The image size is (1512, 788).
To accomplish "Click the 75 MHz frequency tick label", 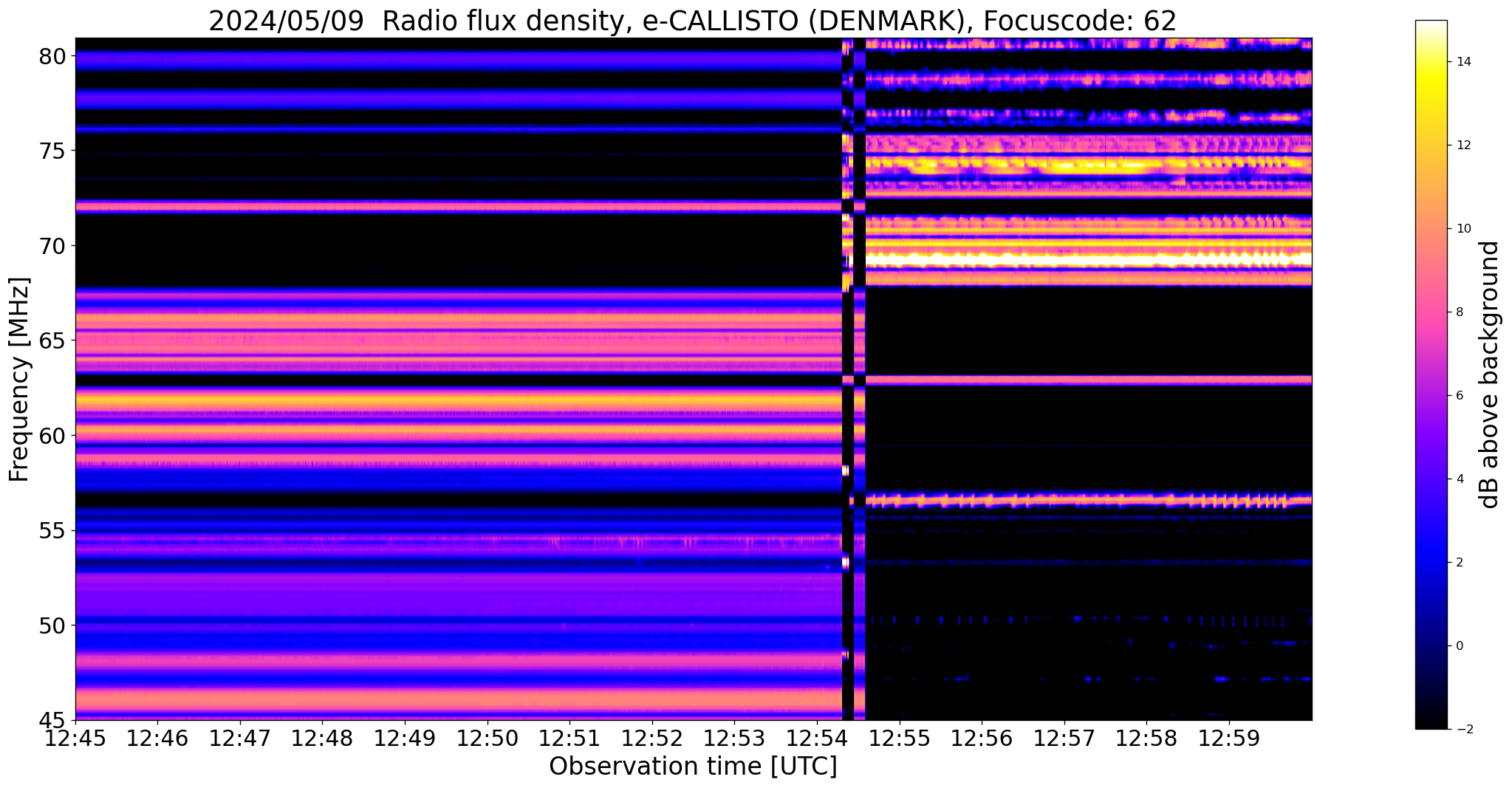I will coord(52,151).
